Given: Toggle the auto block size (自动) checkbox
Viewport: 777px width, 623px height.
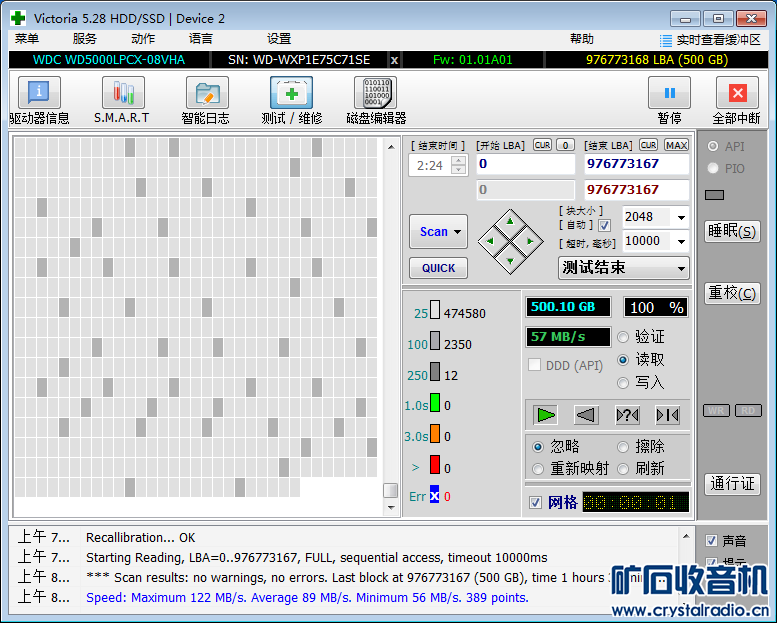Looking at the screenshot, I should [604, 226].
